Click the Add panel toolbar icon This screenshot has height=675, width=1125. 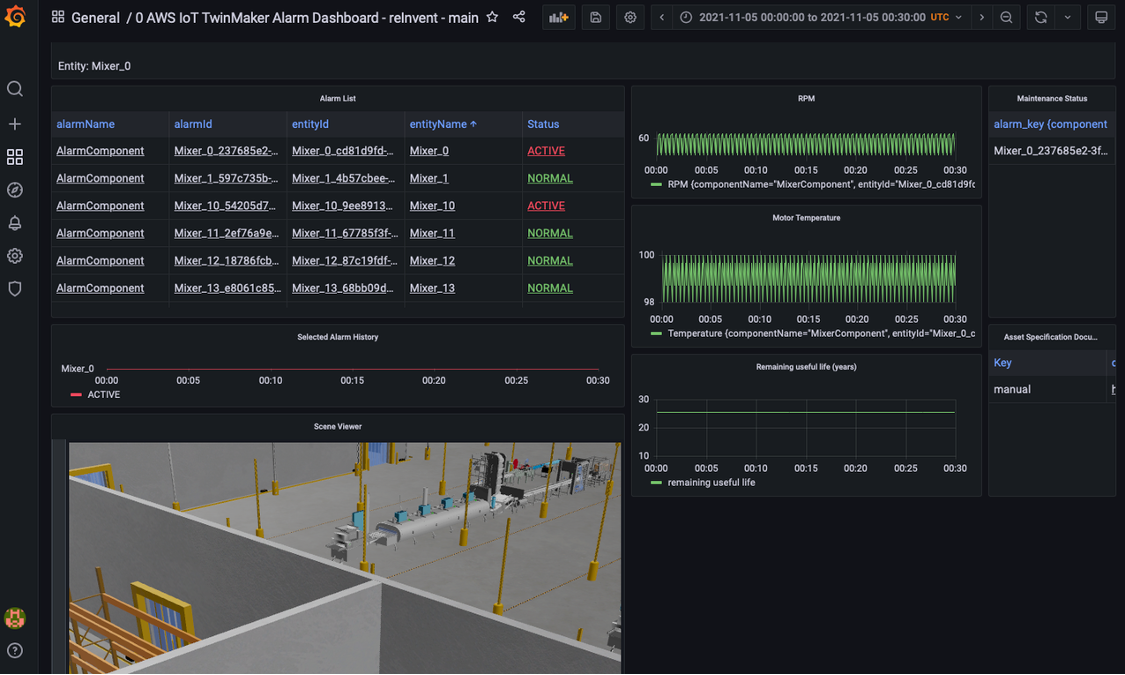558,17
